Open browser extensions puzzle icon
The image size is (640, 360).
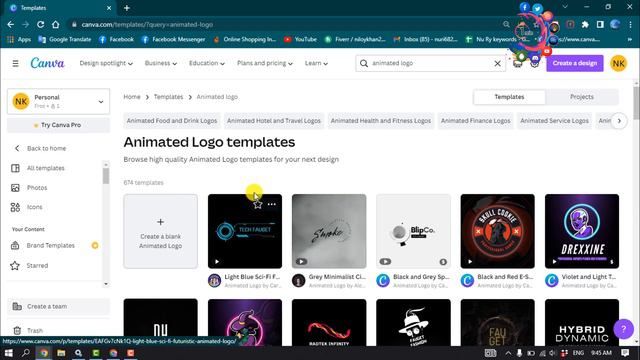pos(585,24)
